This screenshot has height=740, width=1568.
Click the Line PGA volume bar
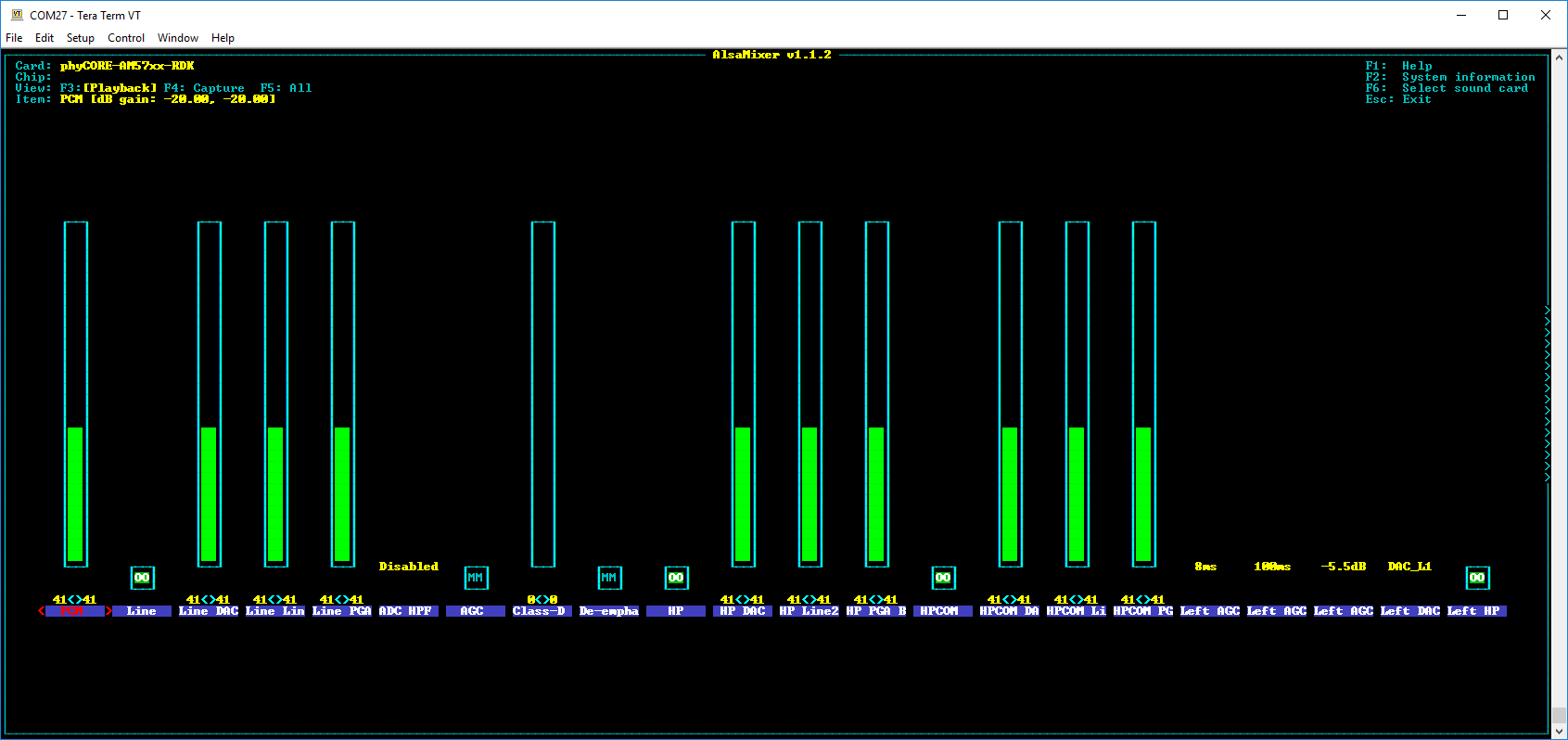click(x=343, y=394)
